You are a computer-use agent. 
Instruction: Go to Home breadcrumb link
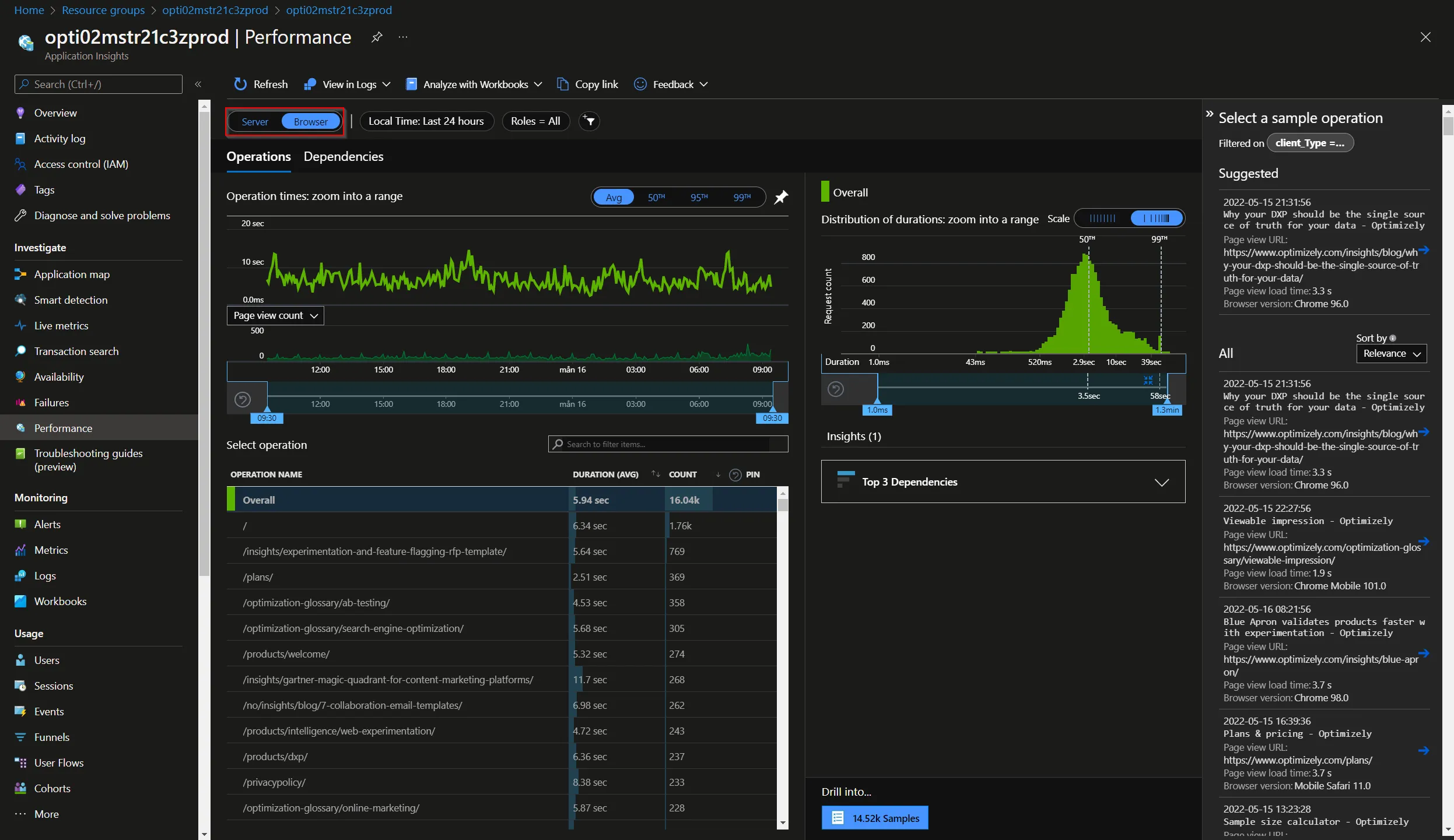[x=29, y=10]
